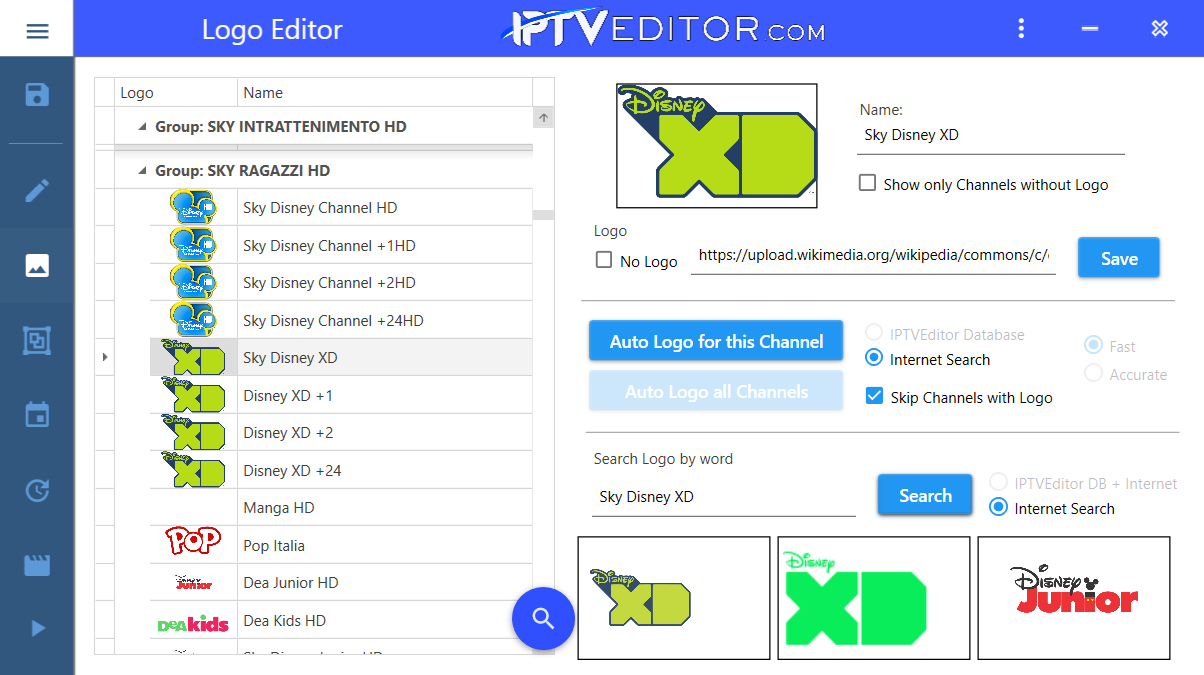Select IPTVEditor DB + Internet radio option
The width and height of the screenshot is (1204, 675).
[x=997, y=483]
